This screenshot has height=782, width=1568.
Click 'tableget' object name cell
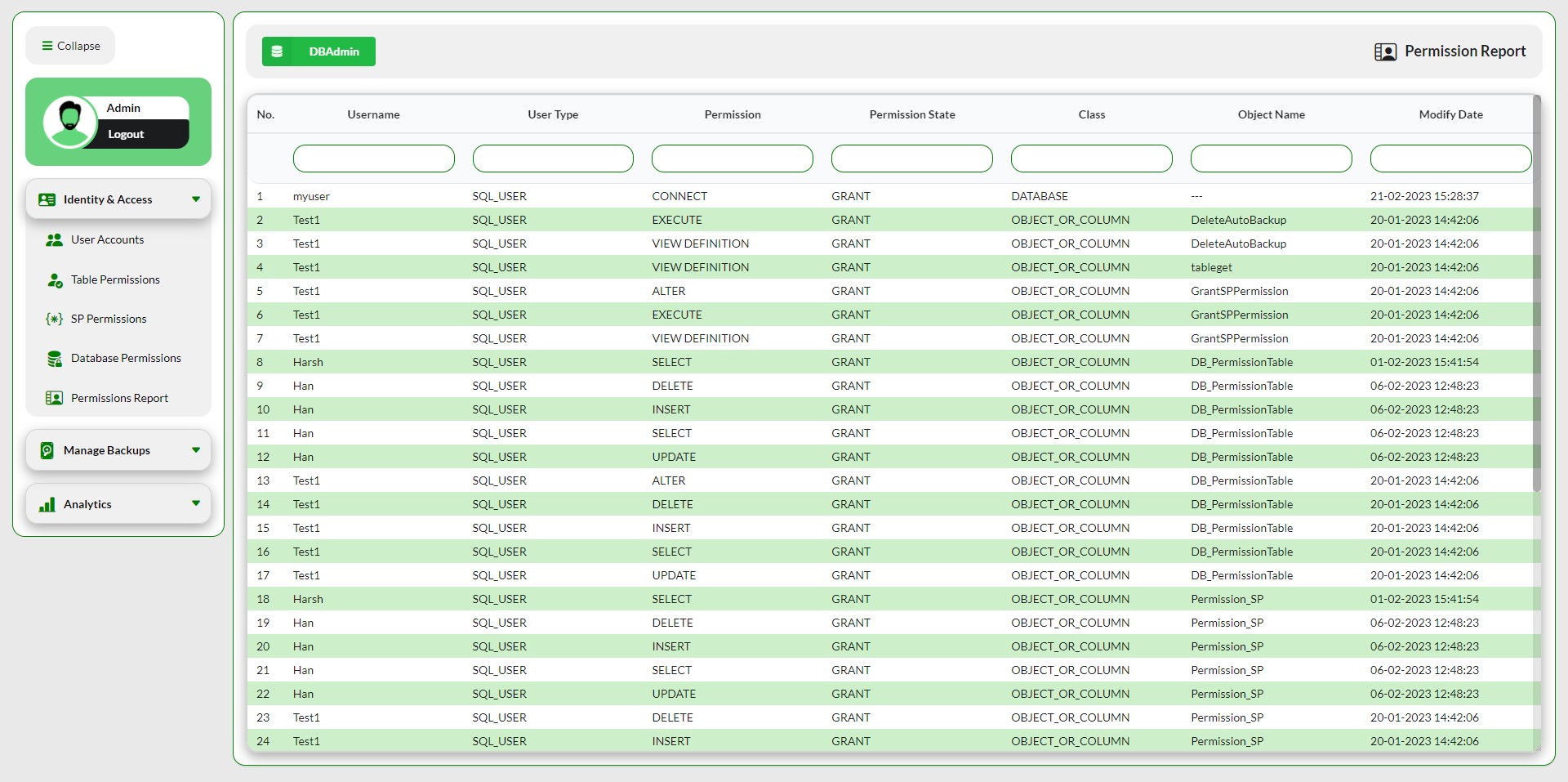[1211, 267]
